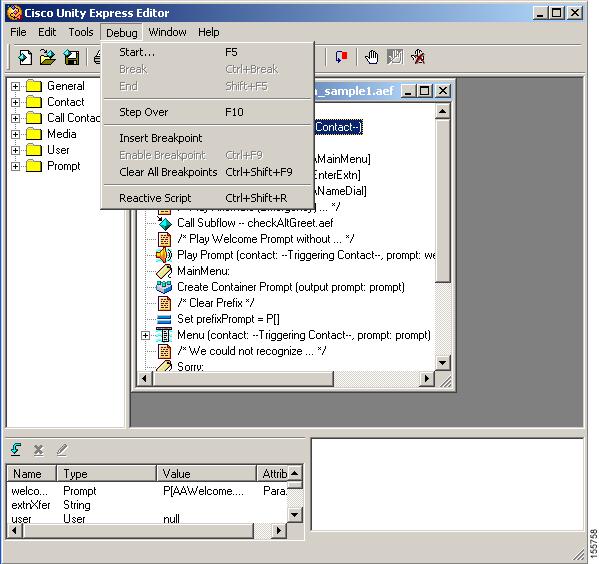The width and height of the screenshot is (599, 564).
Task: Close the open Debug menu
Action: pos(121,32)
